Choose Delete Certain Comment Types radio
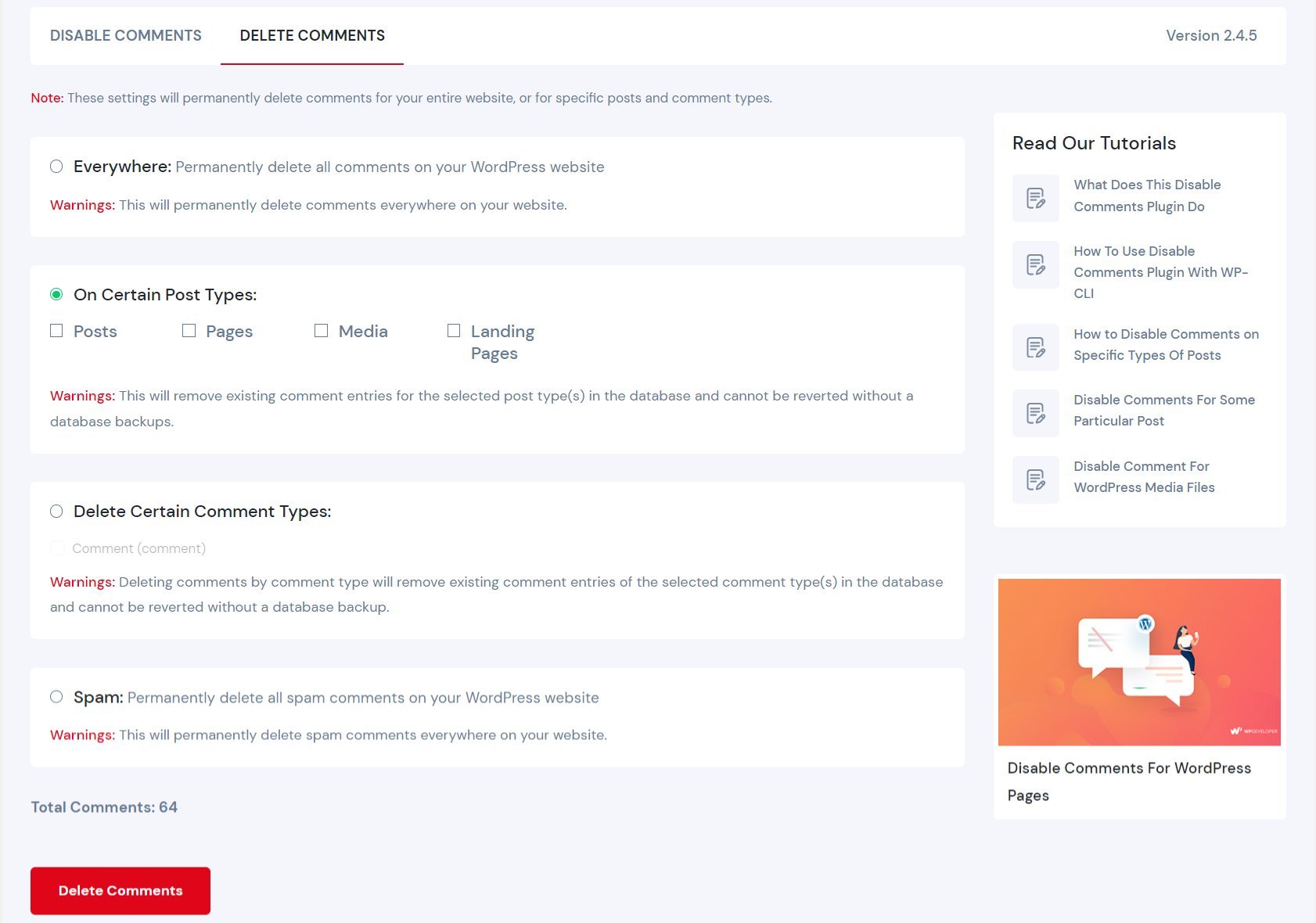1316x923 pixels. pyautogui.click(x=56, y=511)
